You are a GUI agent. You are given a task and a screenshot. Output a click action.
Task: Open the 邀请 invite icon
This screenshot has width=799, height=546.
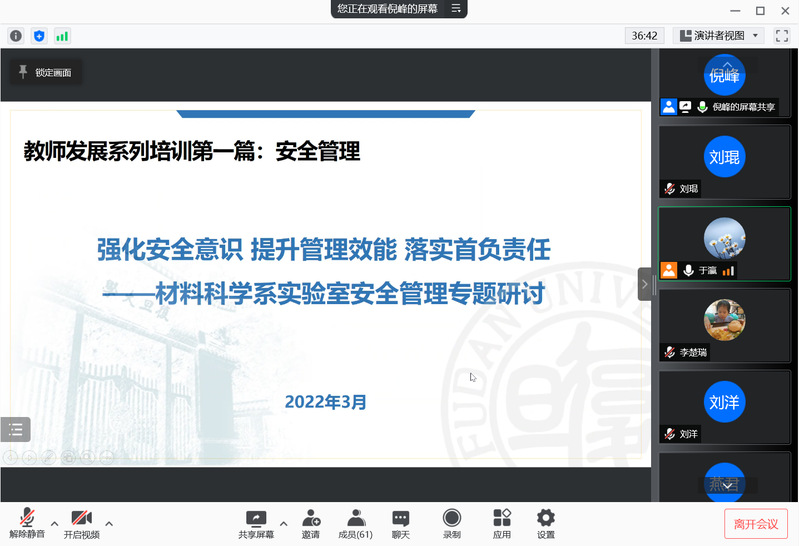(x=311, y=518)
